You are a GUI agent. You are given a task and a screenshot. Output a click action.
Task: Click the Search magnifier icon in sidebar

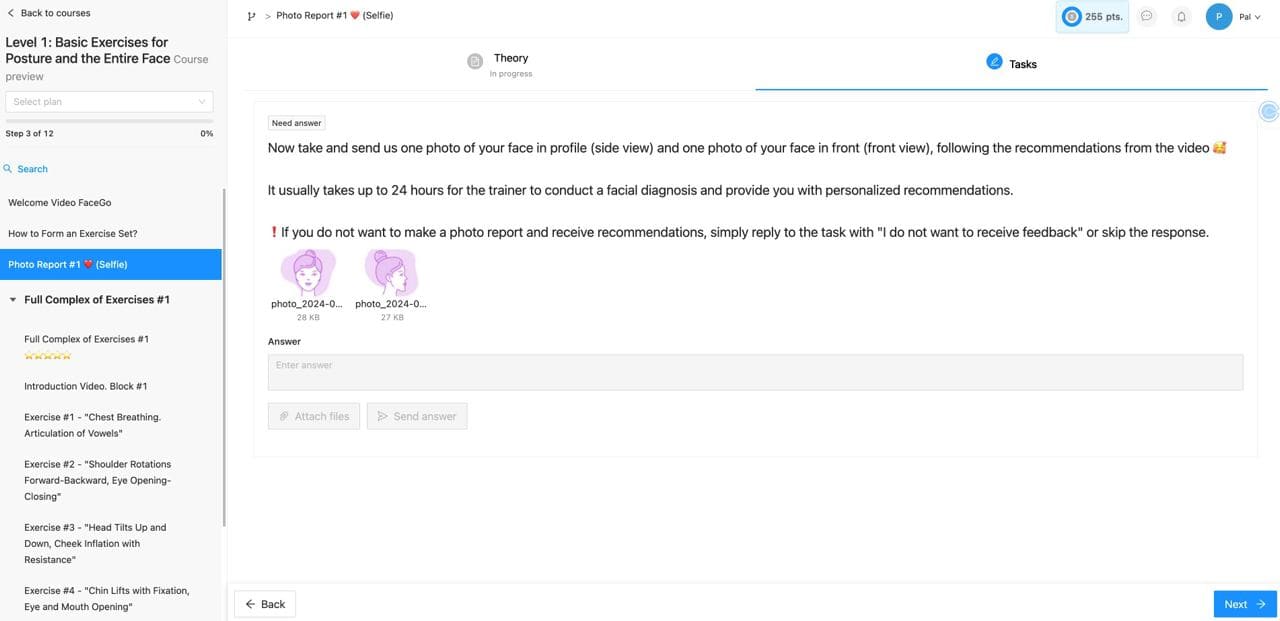[8, 169]
